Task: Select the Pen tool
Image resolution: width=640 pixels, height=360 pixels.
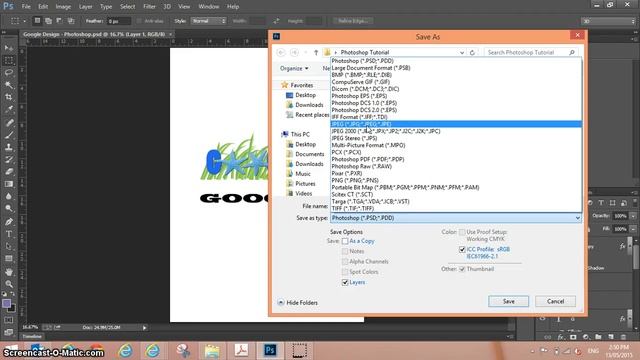Action: pyautogui.click(x=9, y=222)
